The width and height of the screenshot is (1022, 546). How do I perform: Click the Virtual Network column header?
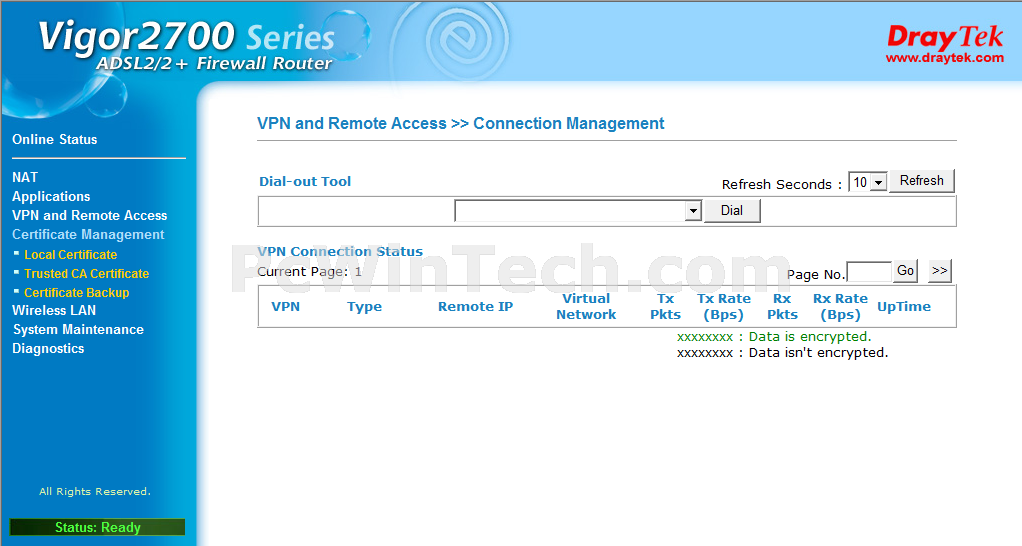586,306
